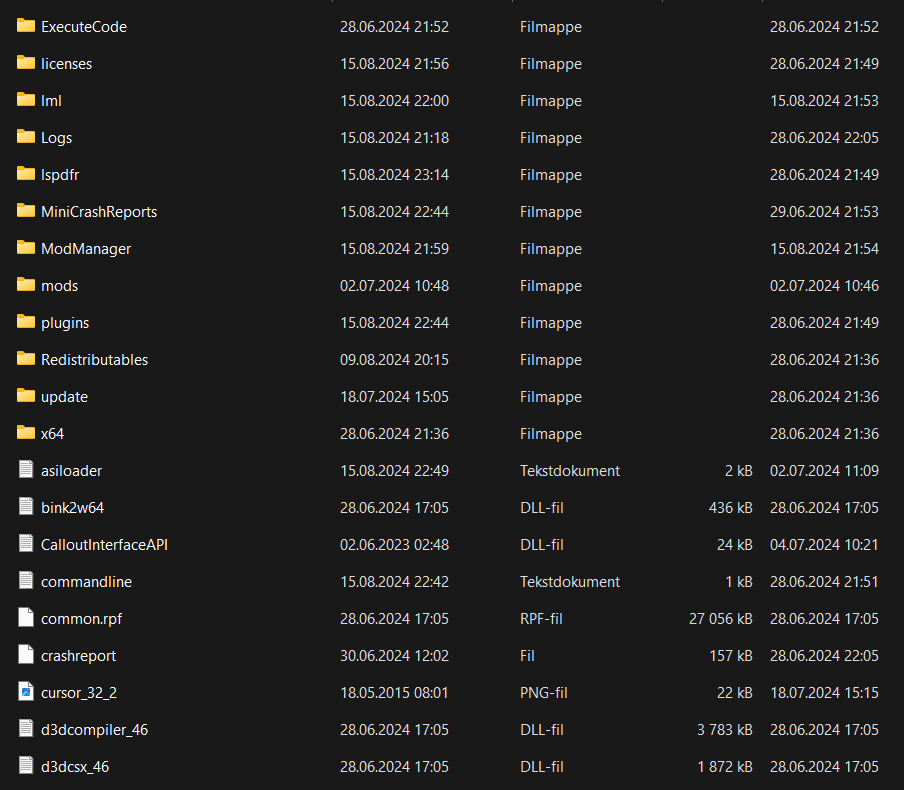The image size is (904, 790).
Task: Select the lspdfr folder name
Action: point(60,175)
